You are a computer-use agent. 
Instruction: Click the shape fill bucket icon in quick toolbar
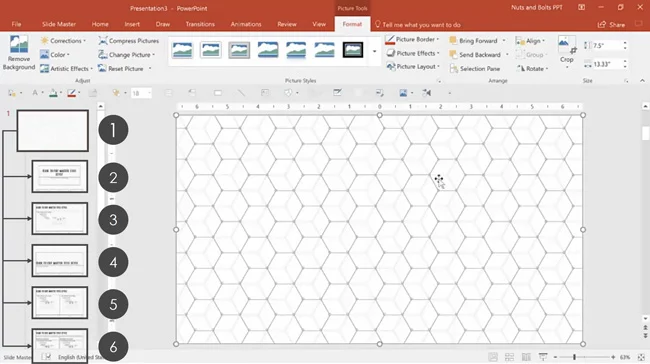pos(53,93)
